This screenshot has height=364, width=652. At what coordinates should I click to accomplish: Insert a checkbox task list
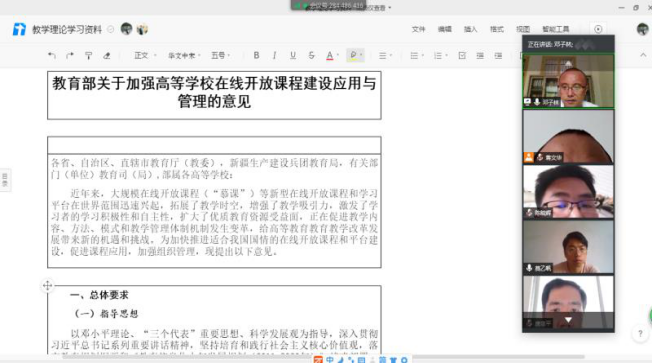(x=462, y=55)
